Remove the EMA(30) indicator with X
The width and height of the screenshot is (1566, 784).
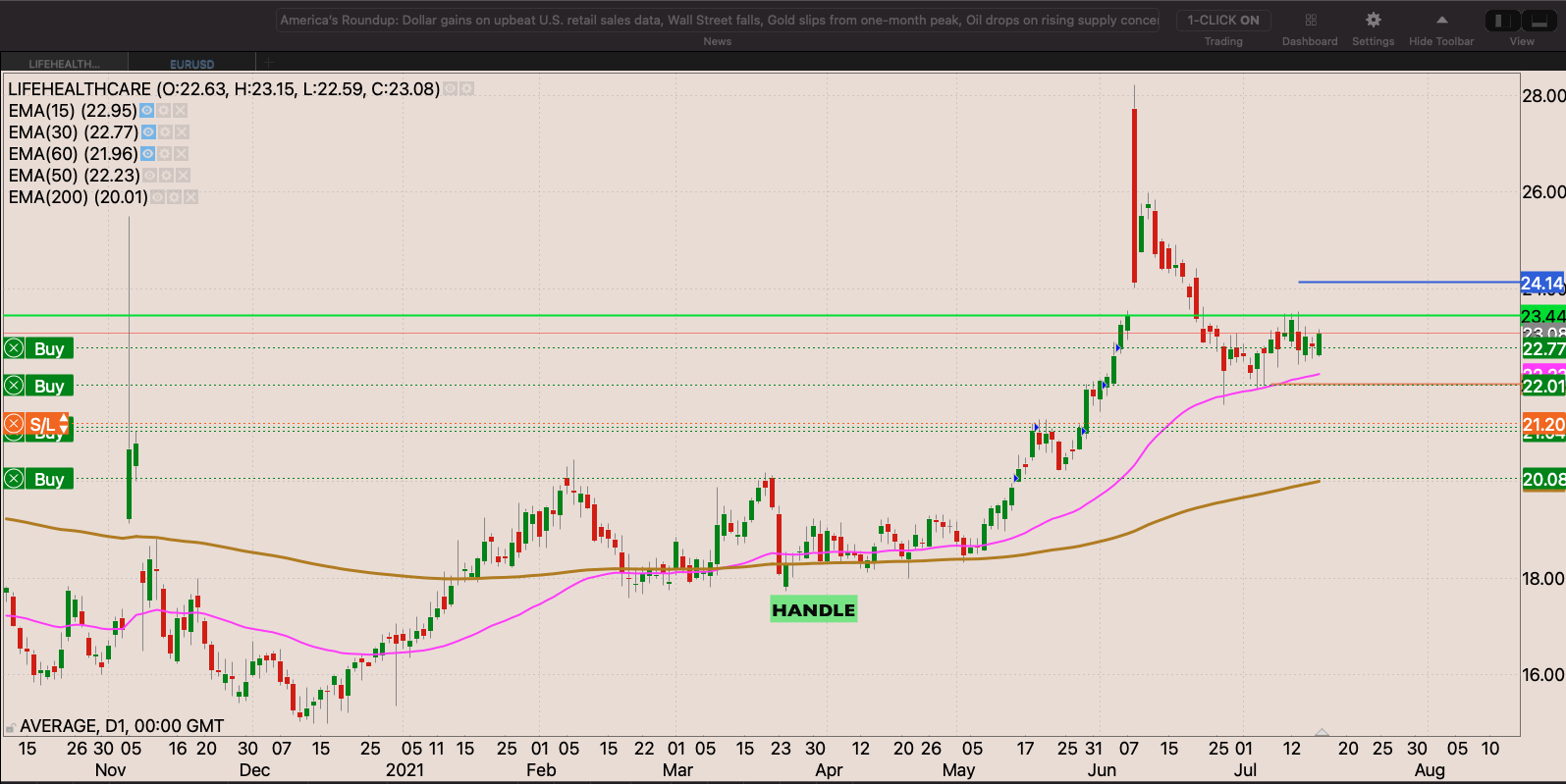tap(182, 132)
